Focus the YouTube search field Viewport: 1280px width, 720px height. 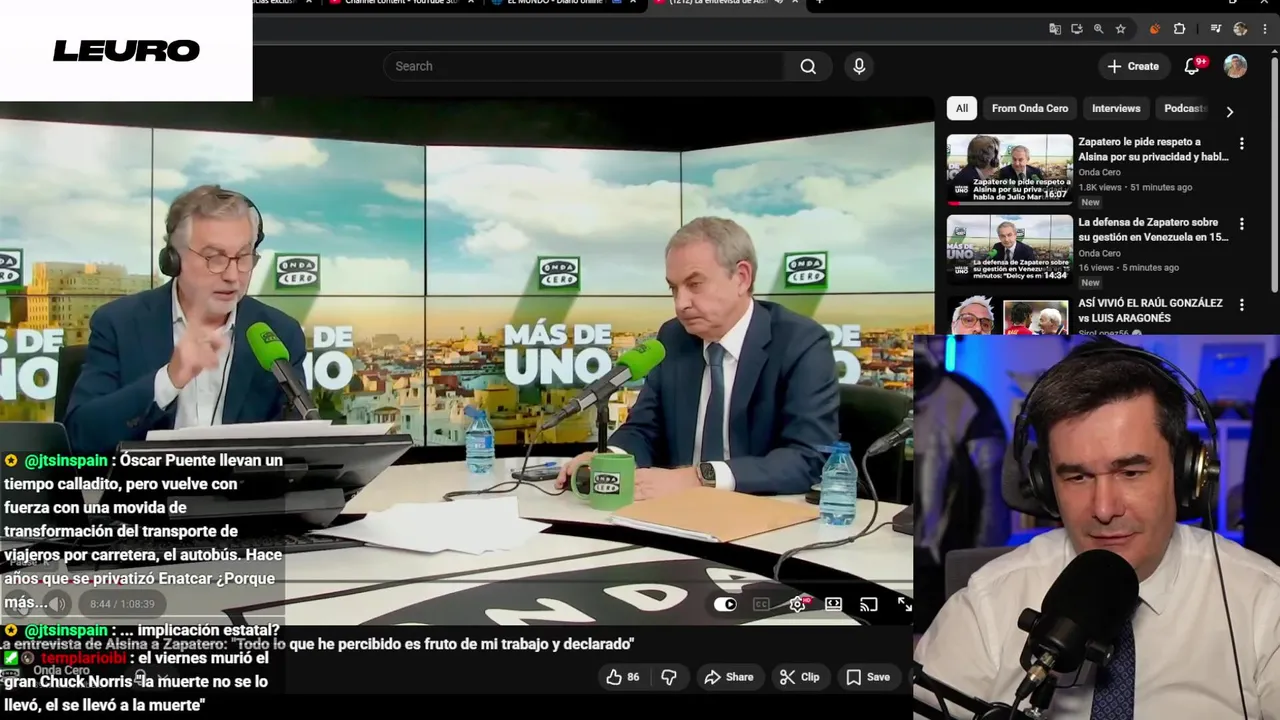(585, 66)
